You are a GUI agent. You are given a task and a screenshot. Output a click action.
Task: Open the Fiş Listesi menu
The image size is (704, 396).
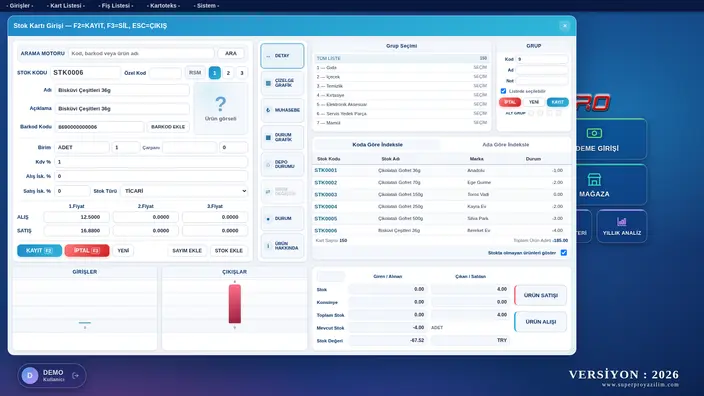tap(115, 5)
